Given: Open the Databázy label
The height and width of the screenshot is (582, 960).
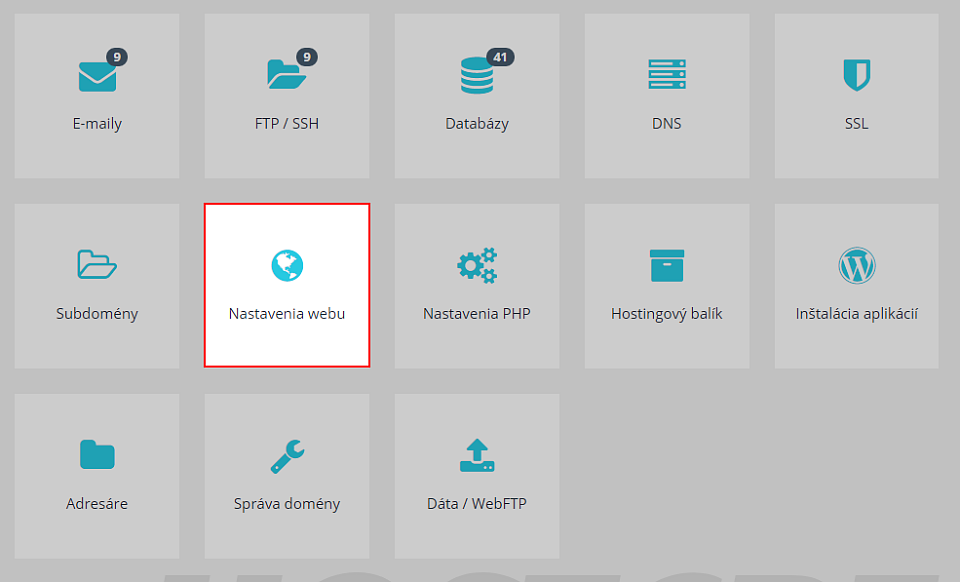Looking at the screenshot, I should coord(477,124).
